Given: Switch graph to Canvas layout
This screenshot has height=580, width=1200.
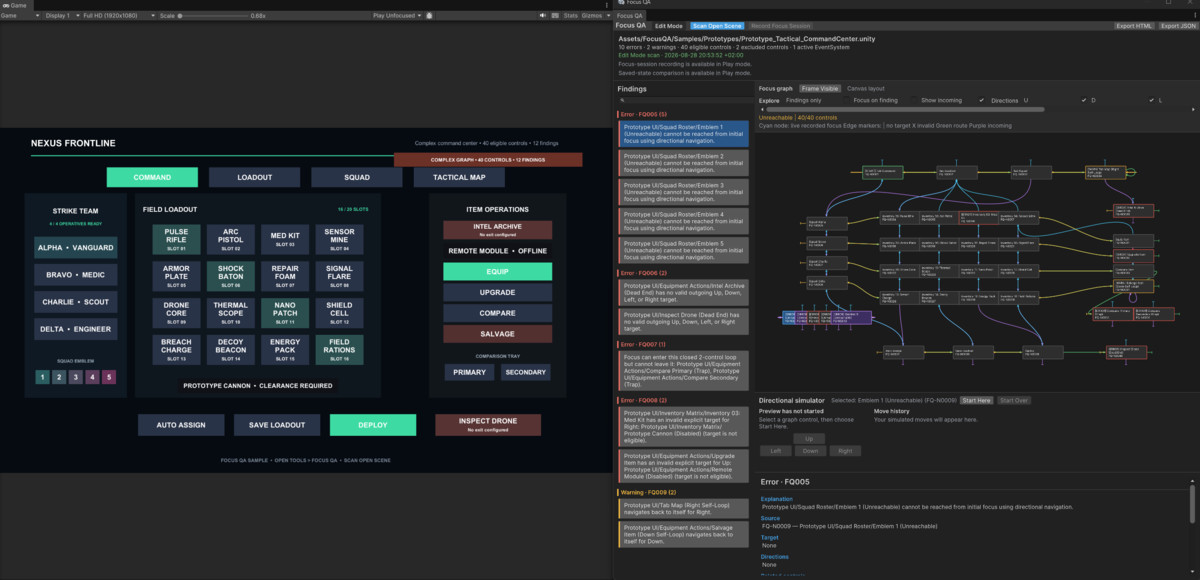Looking at the screenshot, I should pos(865,88).
